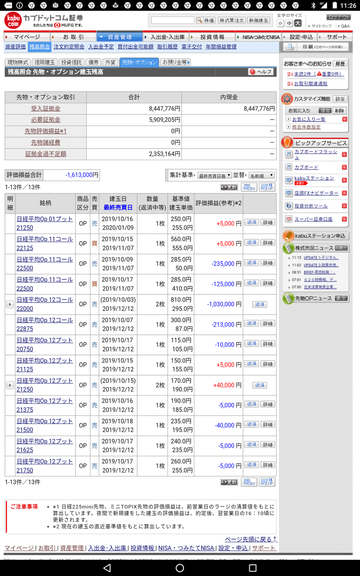Click the search magnifier 株価 button

tap(206, 20)
